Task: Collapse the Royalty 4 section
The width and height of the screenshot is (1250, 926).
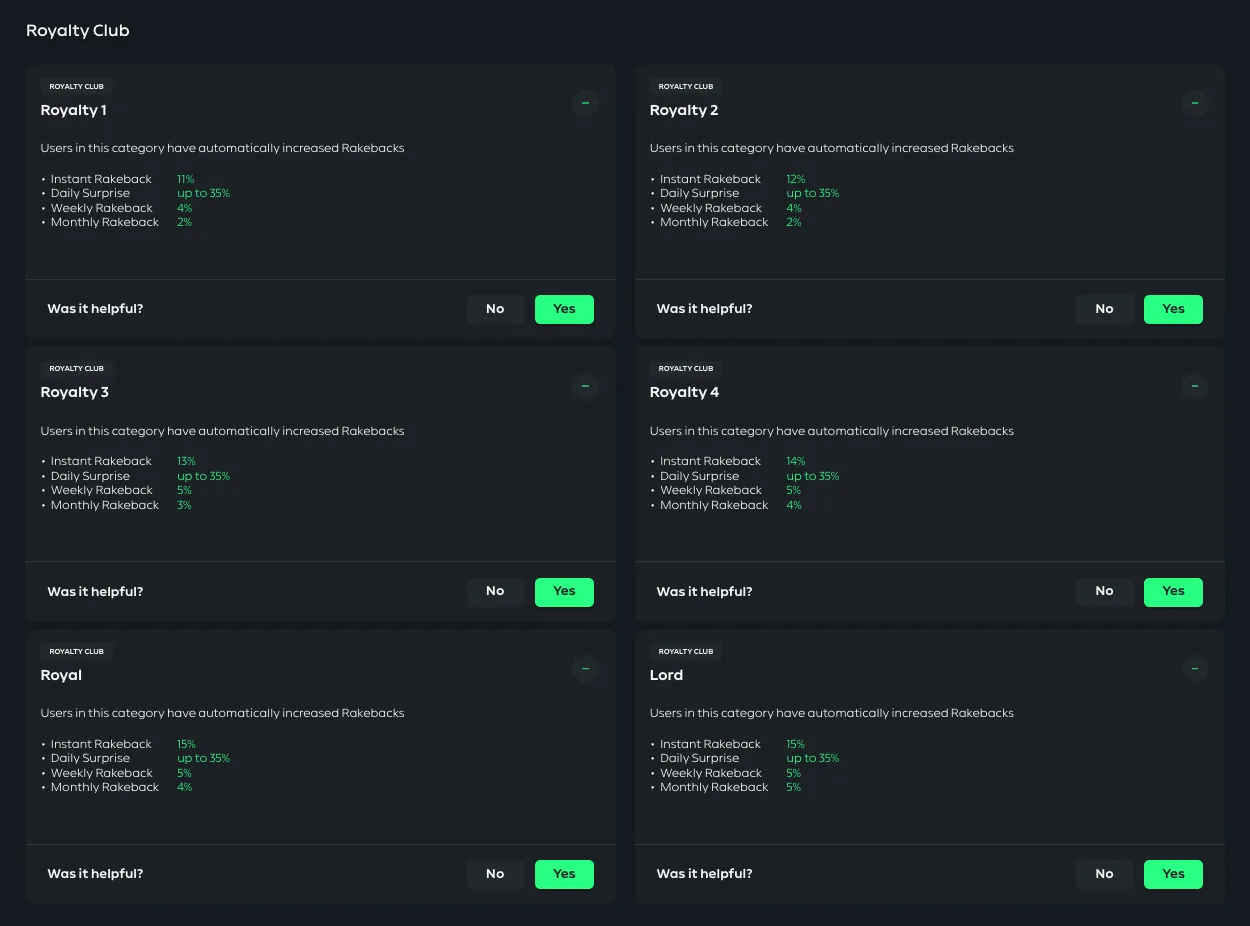Action: click(x=1194, y=386)
